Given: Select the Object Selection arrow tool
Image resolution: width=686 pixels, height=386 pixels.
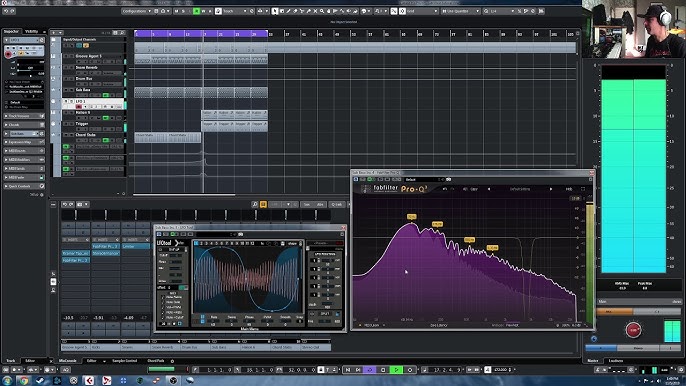Looking at the screenshot, I should pyautogui.click(x=274, y=11).
